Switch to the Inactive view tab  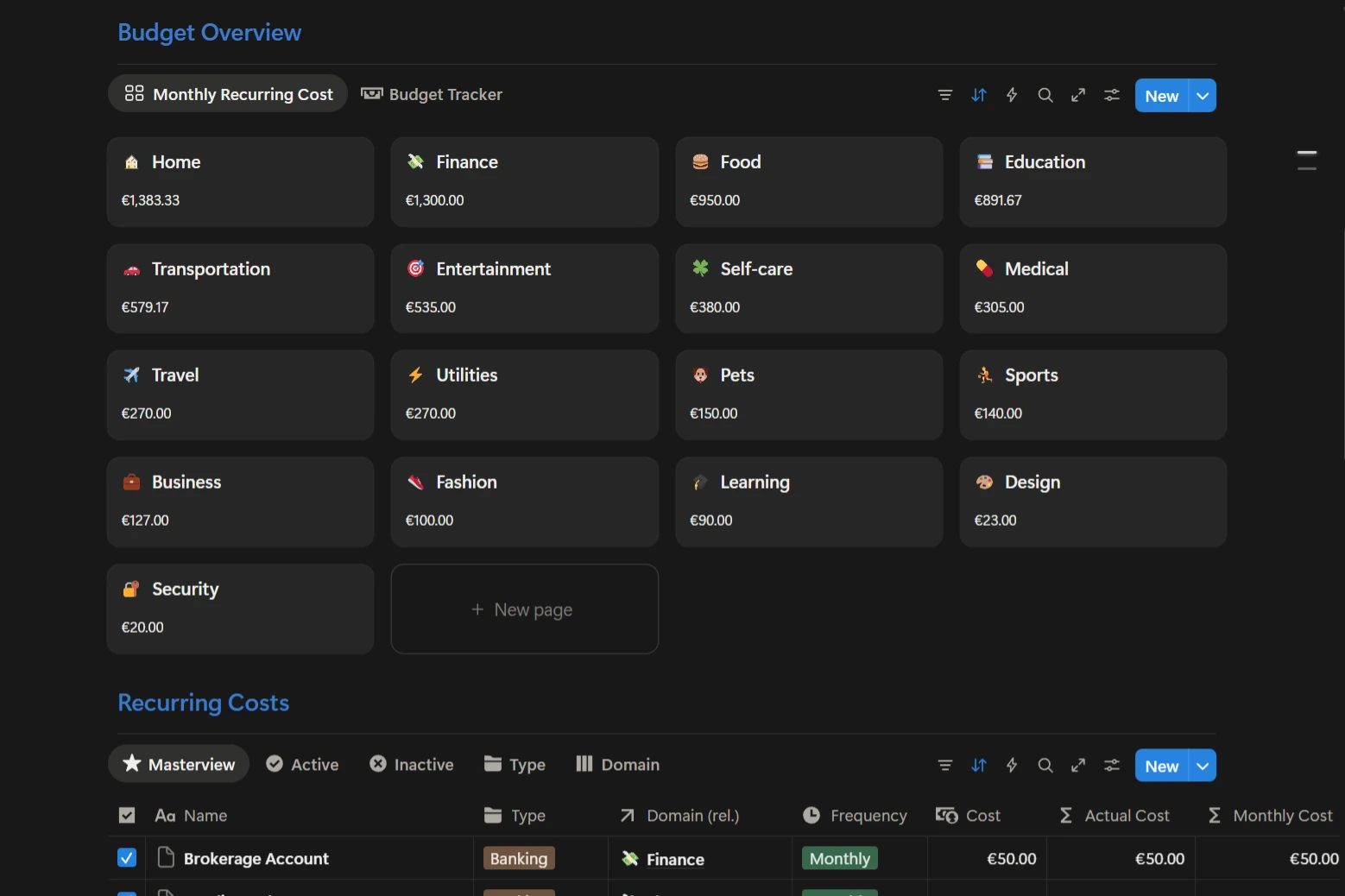(412, 765)
